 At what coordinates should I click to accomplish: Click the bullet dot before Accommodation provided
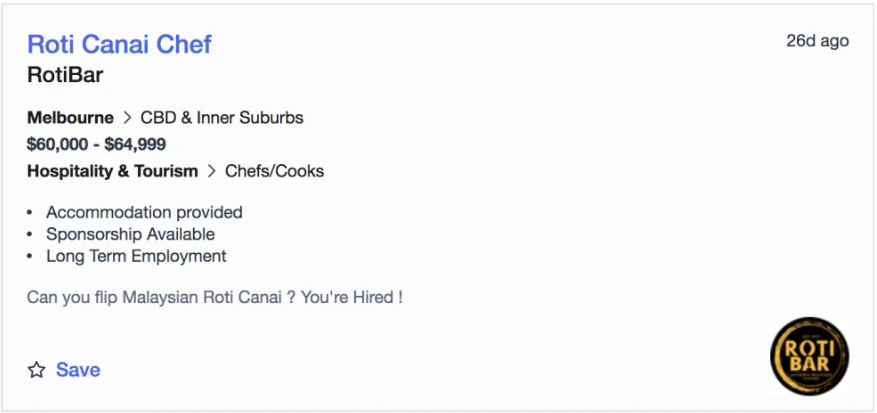(30, 213)
